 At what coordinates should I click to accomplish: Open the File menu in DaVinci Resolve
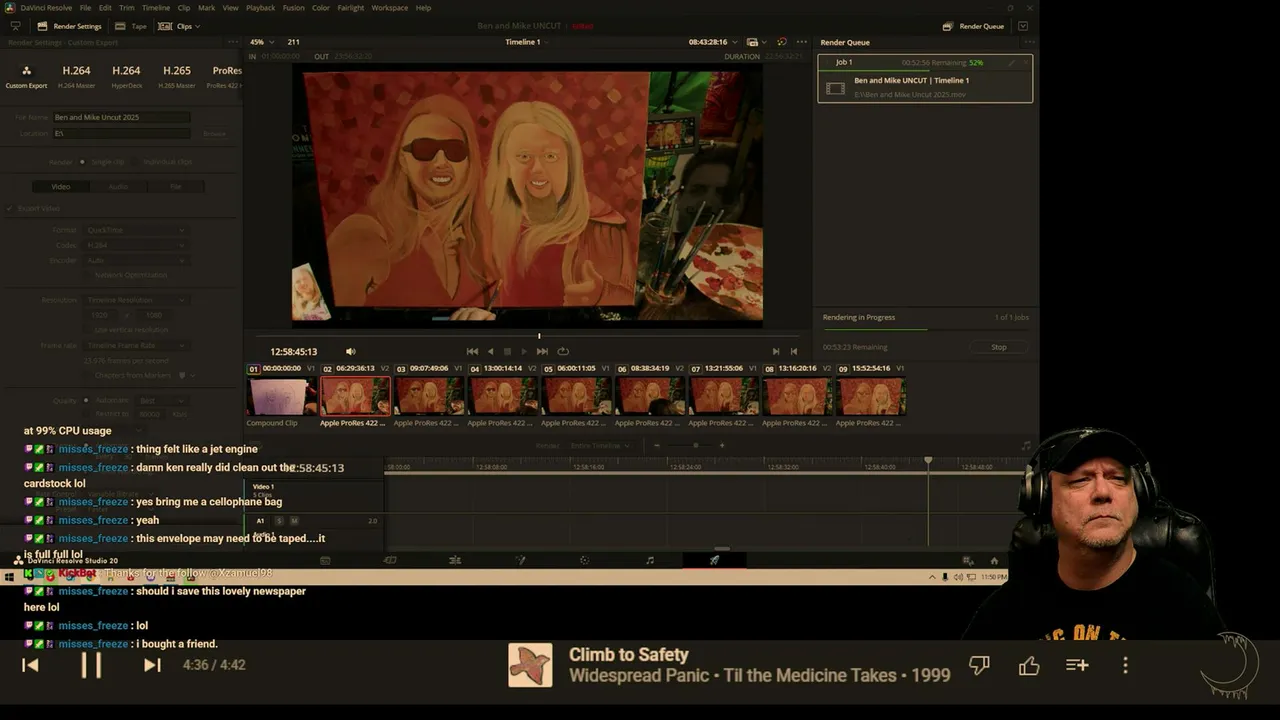[85, 8]
